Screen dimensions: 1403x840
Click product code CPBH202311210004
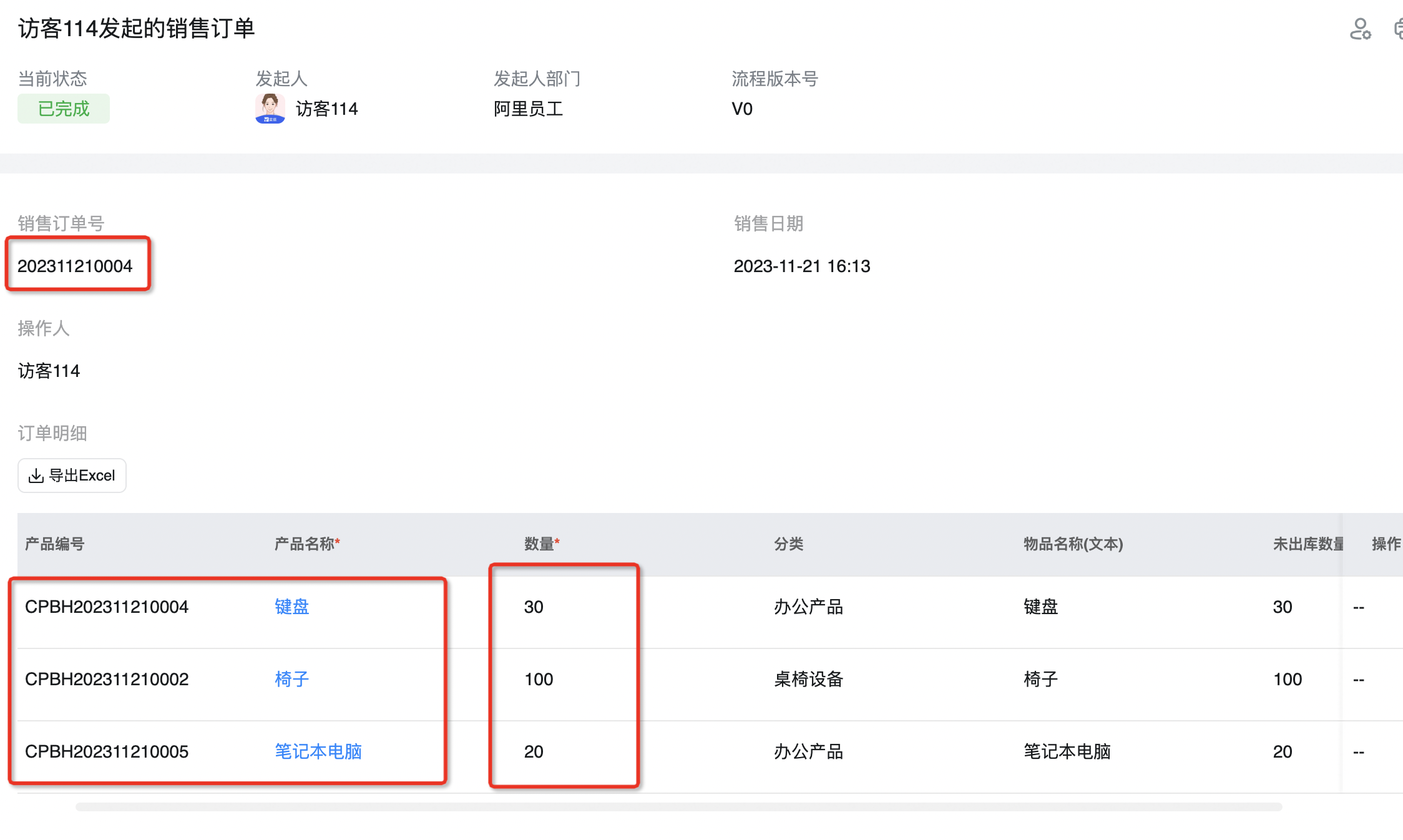tap(107, 607)
